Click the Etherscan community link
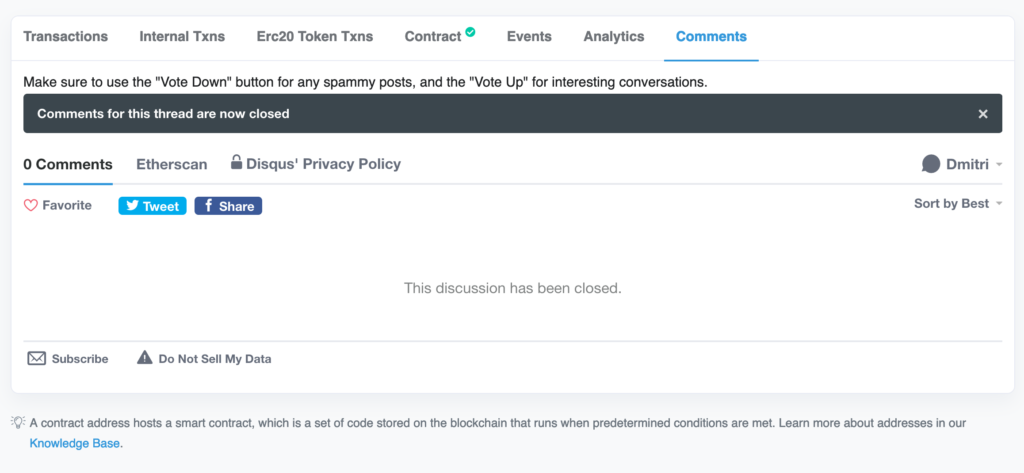Viewport: 1024px width, 473px height. point(171,164)
